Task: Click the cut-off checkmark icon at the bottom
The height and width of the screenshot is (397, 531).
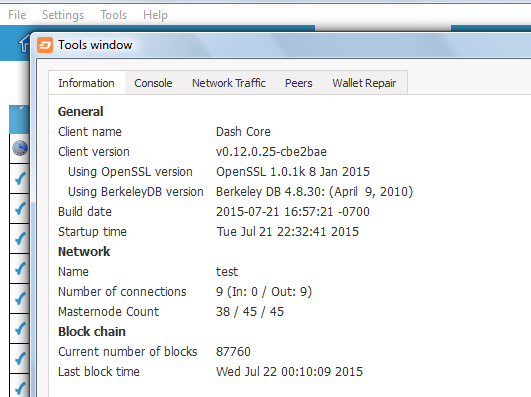Action: point(20,388)
